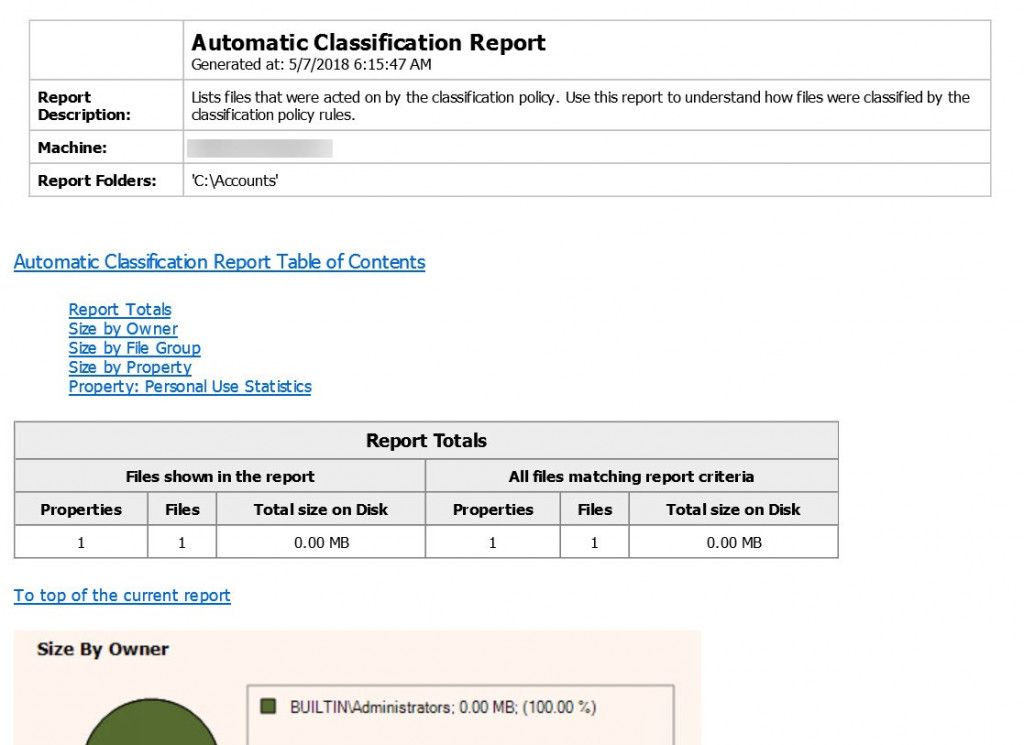
Task: Click the Files shown in the report header
Action: point(220,477)
